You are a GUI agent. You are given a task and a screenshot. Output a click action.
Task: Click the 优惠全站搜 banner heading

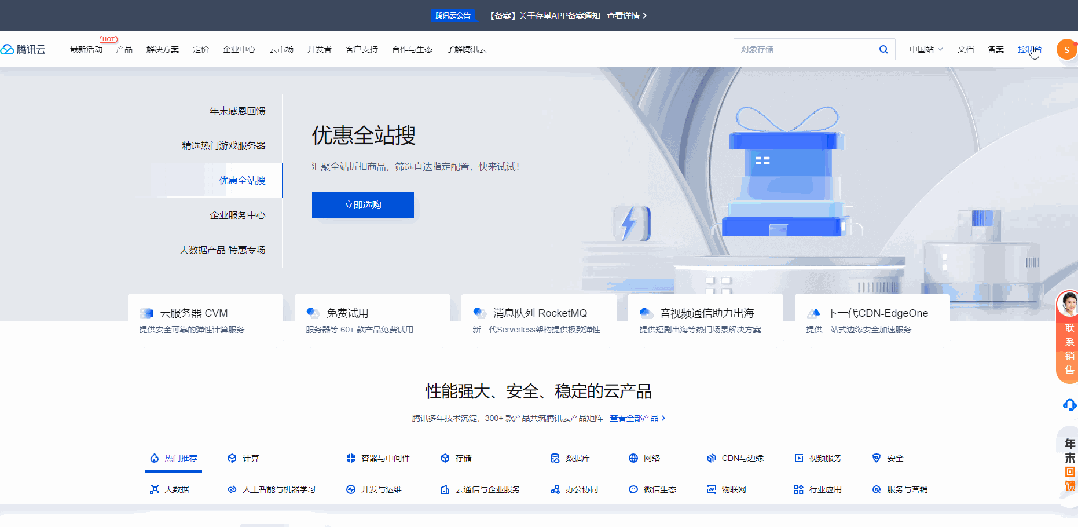[x=364, y=135]
